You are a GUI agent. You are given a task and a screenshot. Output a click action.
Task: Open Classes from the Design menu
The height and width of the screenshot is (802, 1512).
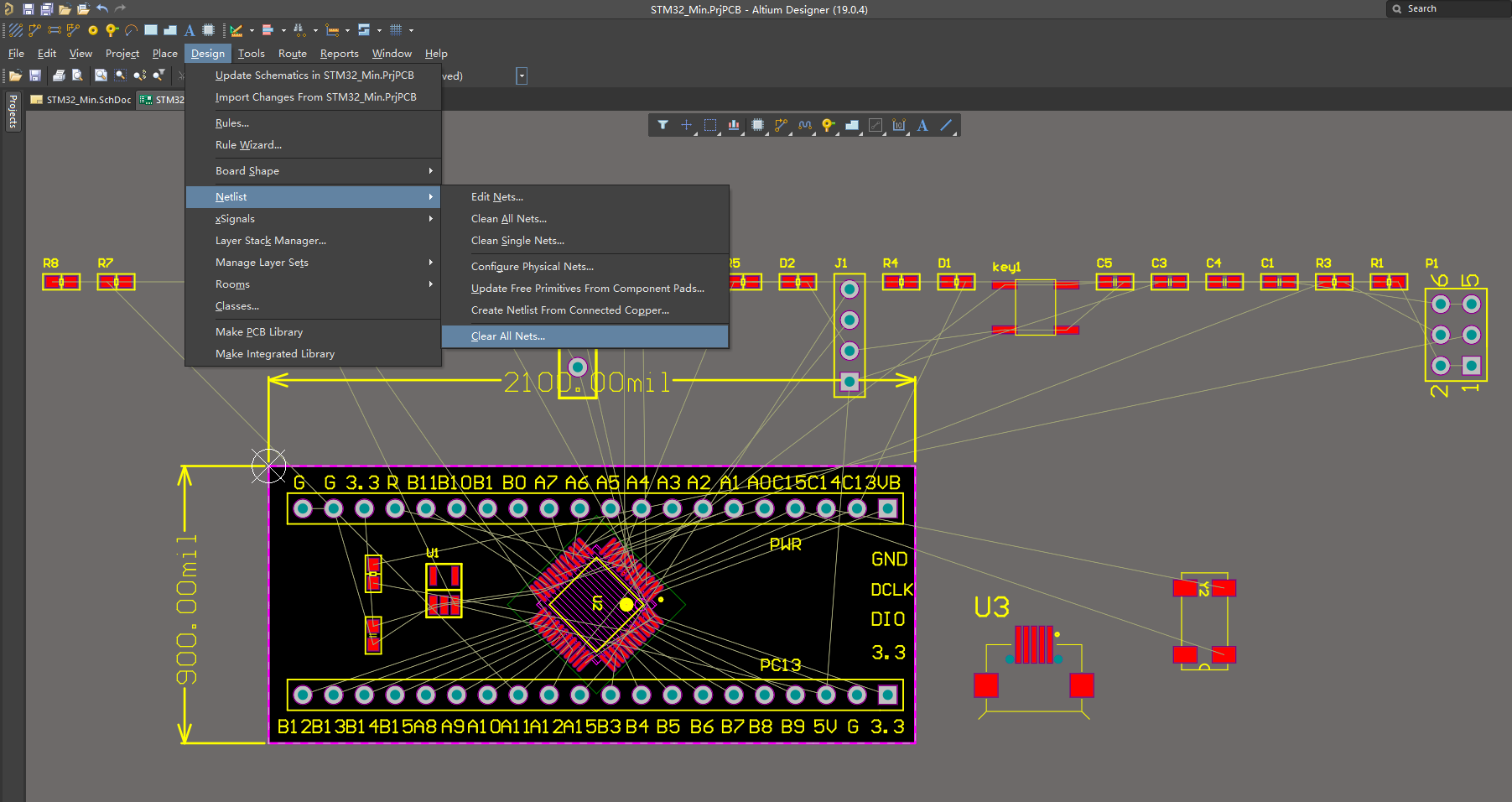(x=313, y=305)
